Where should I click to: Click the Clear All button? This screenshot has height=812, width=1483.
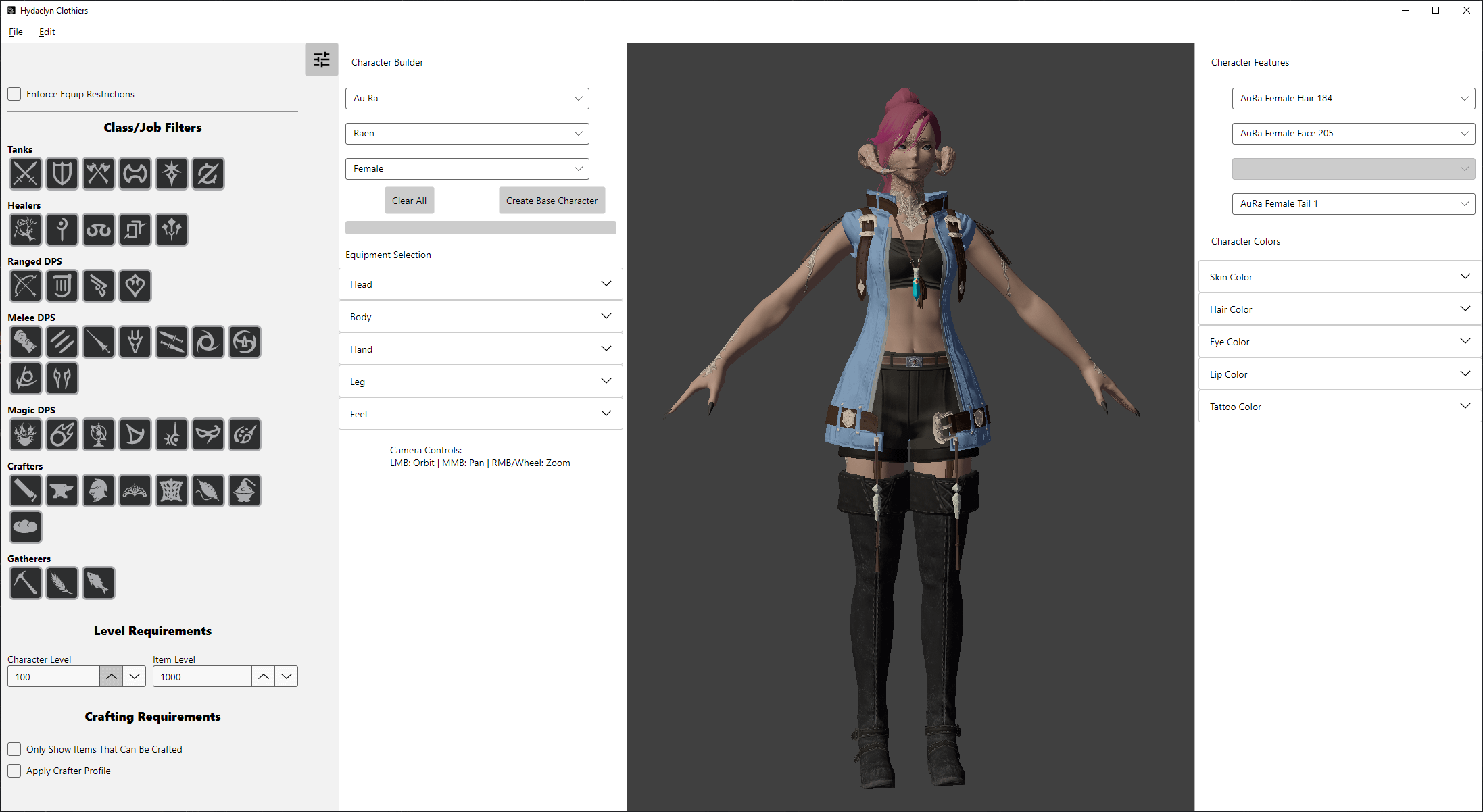pos(410,201)
